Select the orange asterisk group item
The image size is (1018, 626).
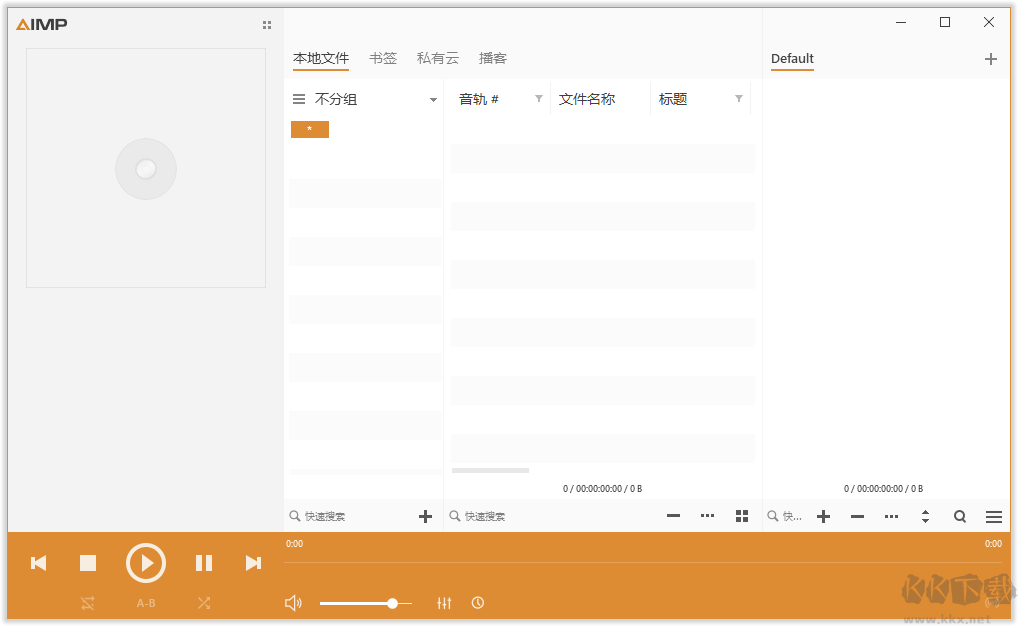310,129
